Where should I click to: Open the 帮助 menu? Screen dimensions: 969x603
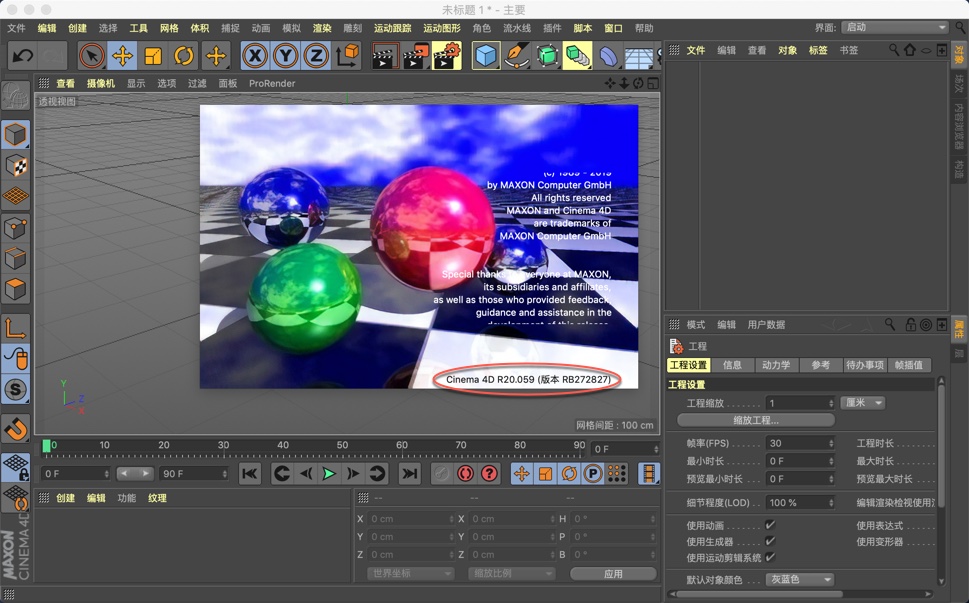pyautogui.click(x=644, y=28)
